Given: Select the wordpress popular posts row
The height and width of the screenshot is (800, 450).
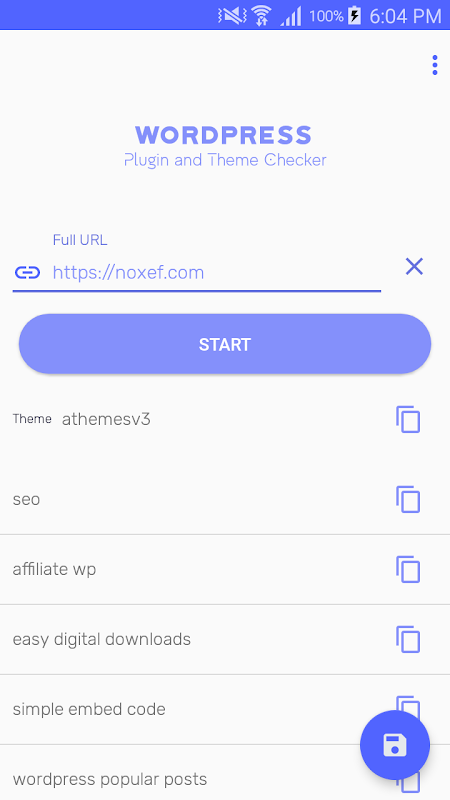Looking at the screenshot, I should click(x=225, y=772).
